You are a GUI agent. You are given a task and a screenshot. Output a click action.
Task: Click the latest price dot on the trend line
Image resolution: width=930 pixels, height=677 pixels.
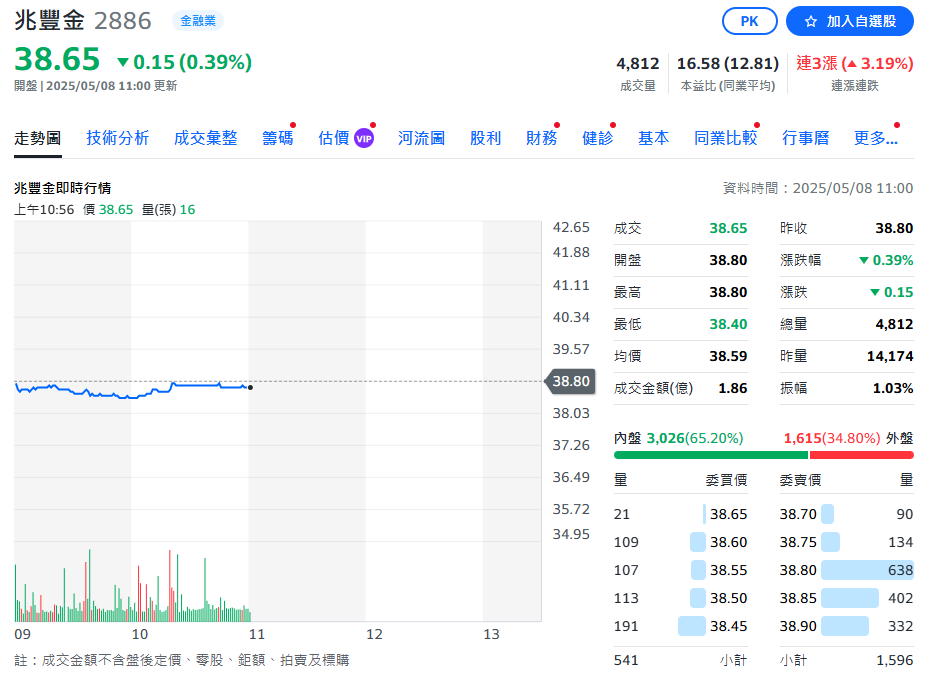pos(250,387)
